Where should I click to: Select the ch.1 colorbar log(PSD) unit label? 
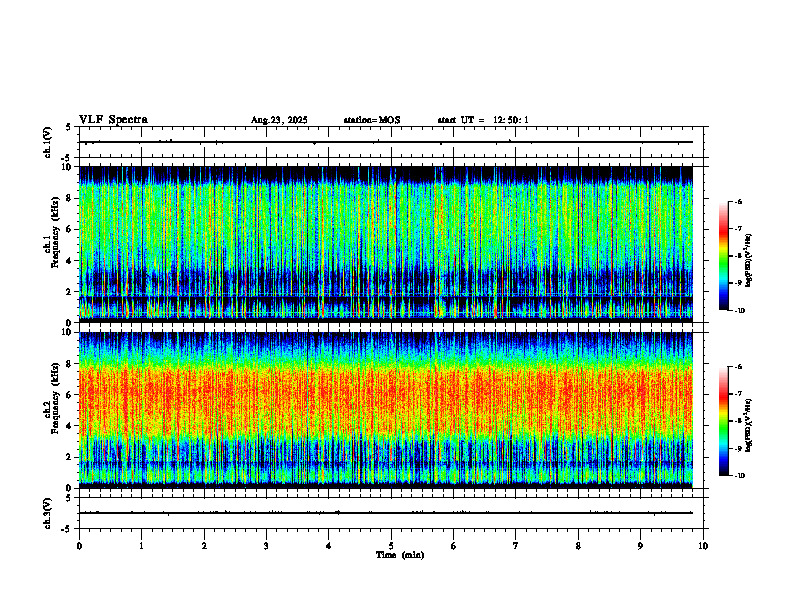pyautogui.click(x=749, y=261)
